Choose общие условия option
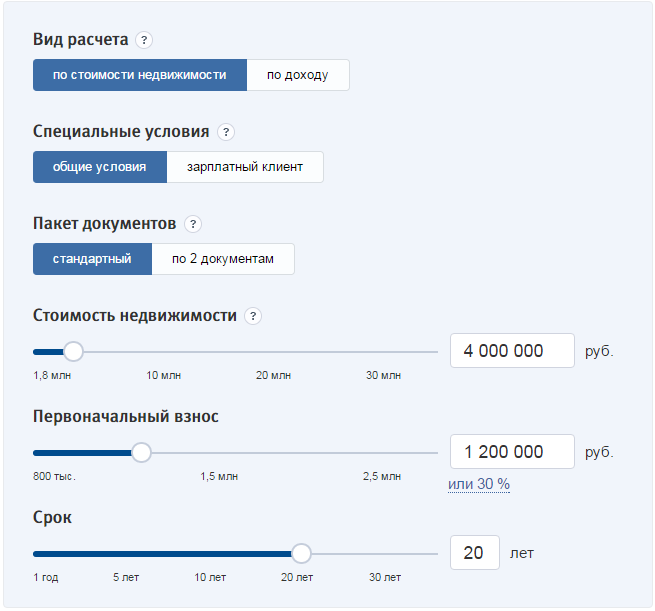This screenshot has width=655, height=611. click(x=100, y=167)
